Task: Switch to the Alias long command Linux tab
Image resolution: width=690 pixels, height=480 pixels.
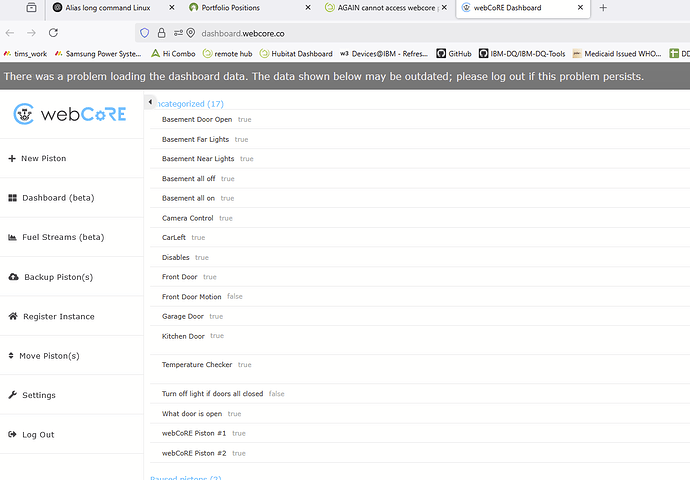Action: 108,7
